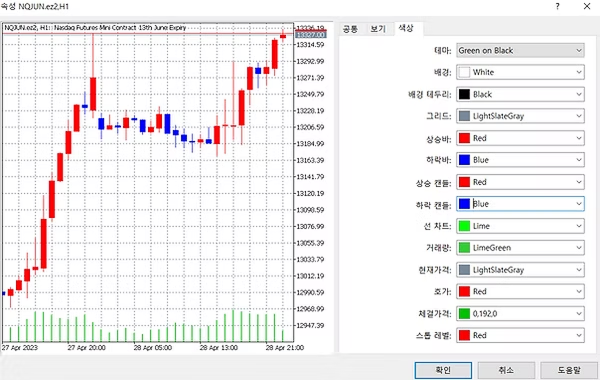Open the 상승 캔들 Red dropdown
Image resolution: width=600 pixels, height=380 pixels.
[520, 182]
